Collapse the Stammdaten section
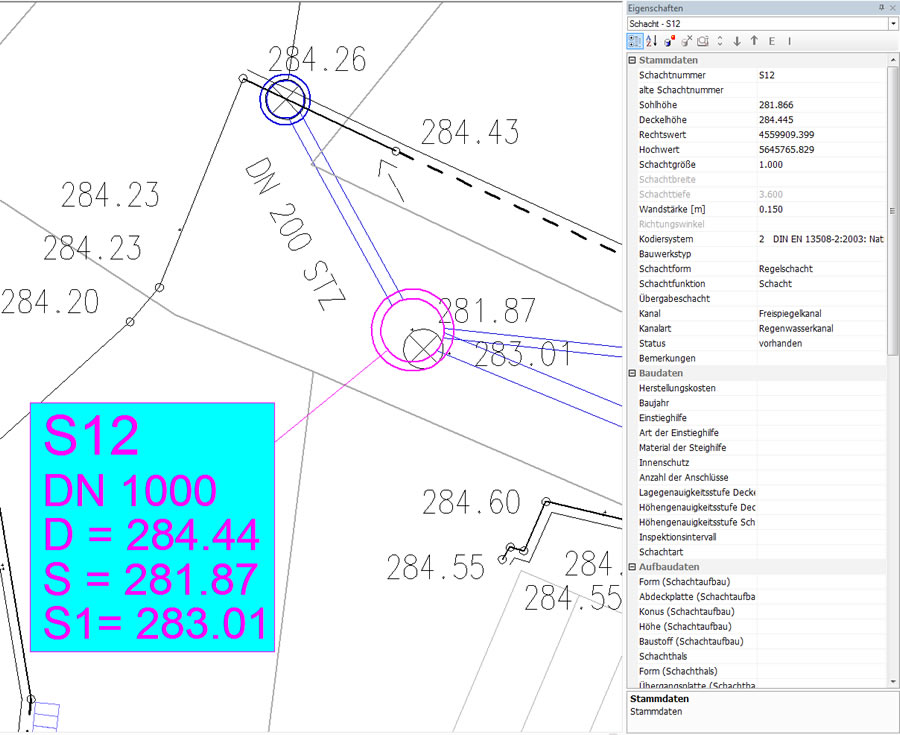Image resolution: width=900 pixels, height=735 pixels. [x=632, y=60]
